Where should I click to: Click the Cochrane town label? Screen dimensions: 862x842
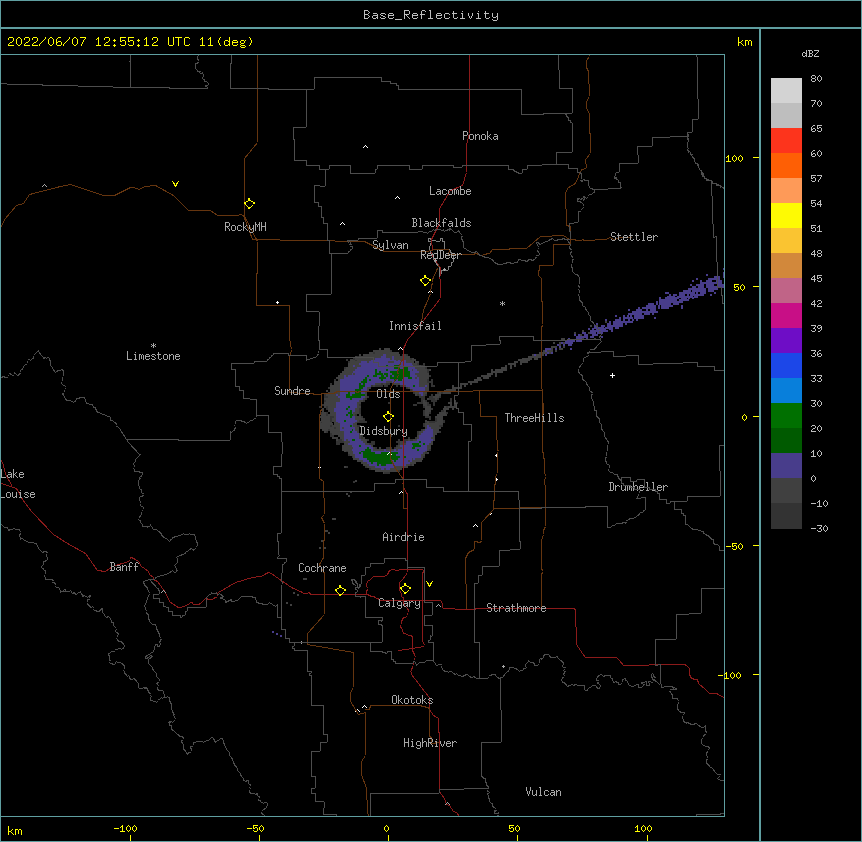point(322,568)
